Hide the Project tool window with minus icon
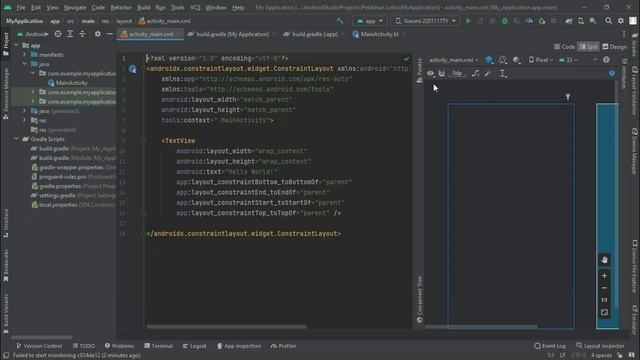This screenshot has height=360, width=640. [x=109, y=34]
